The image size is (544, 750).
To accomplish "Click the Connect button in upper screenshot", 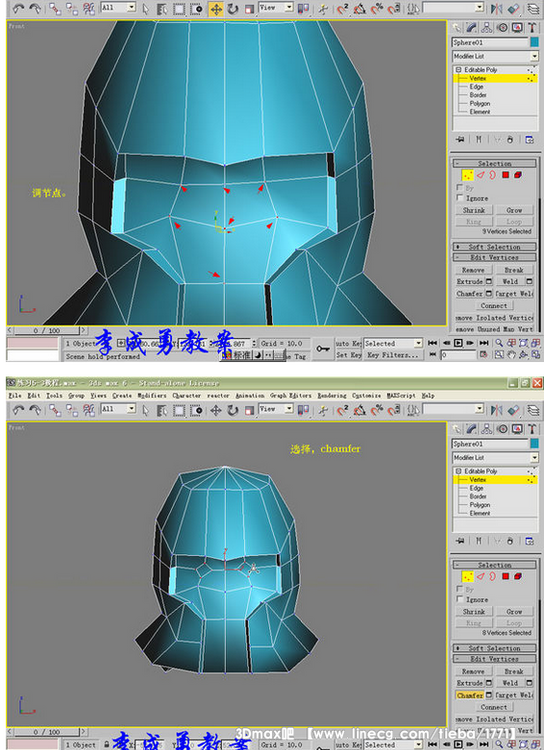I will click(494, 306).
